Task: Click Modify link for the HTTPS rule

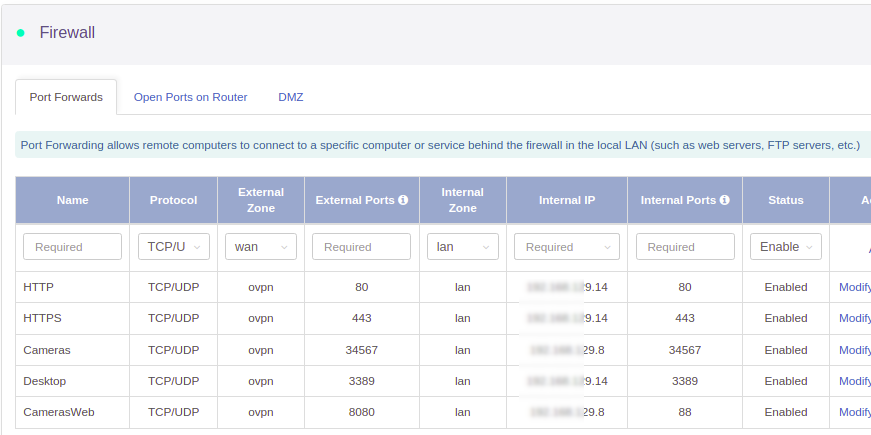Action: pyautogui.click(x=855, y=318)
